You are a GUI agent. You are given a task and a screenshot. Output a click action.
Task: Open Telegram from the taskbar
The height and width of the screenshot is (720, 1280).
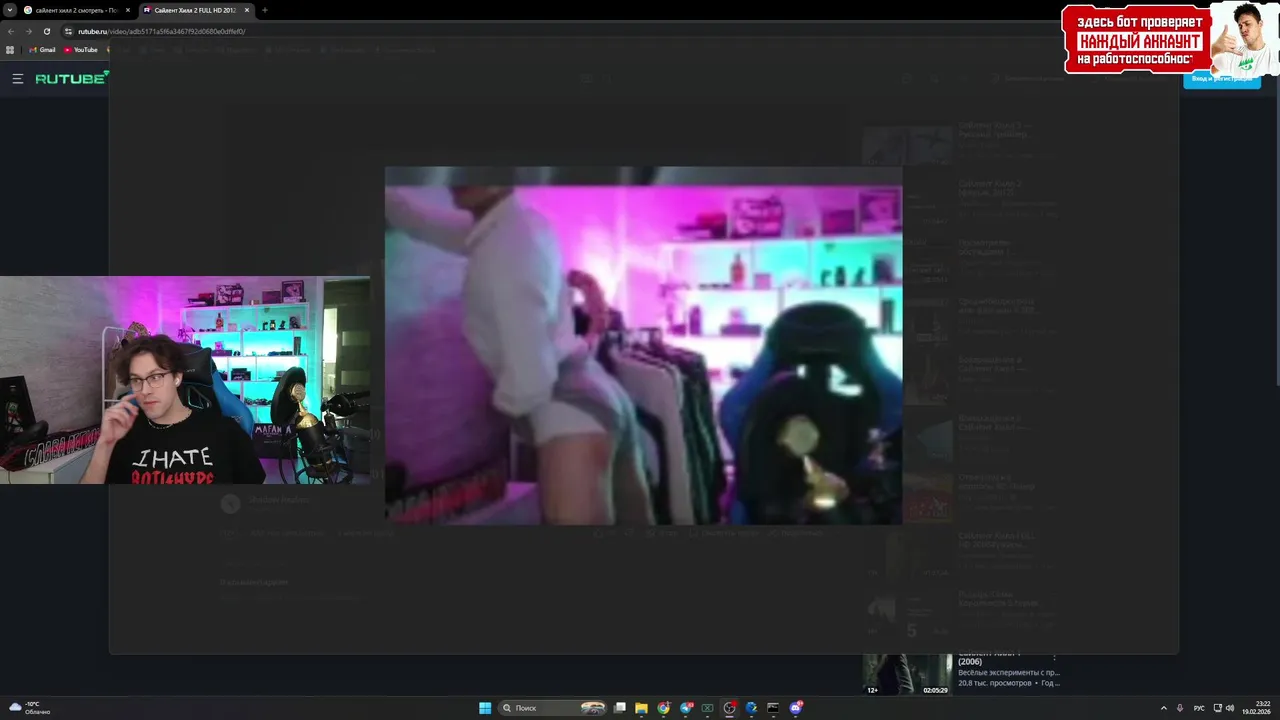click(686, 708)
